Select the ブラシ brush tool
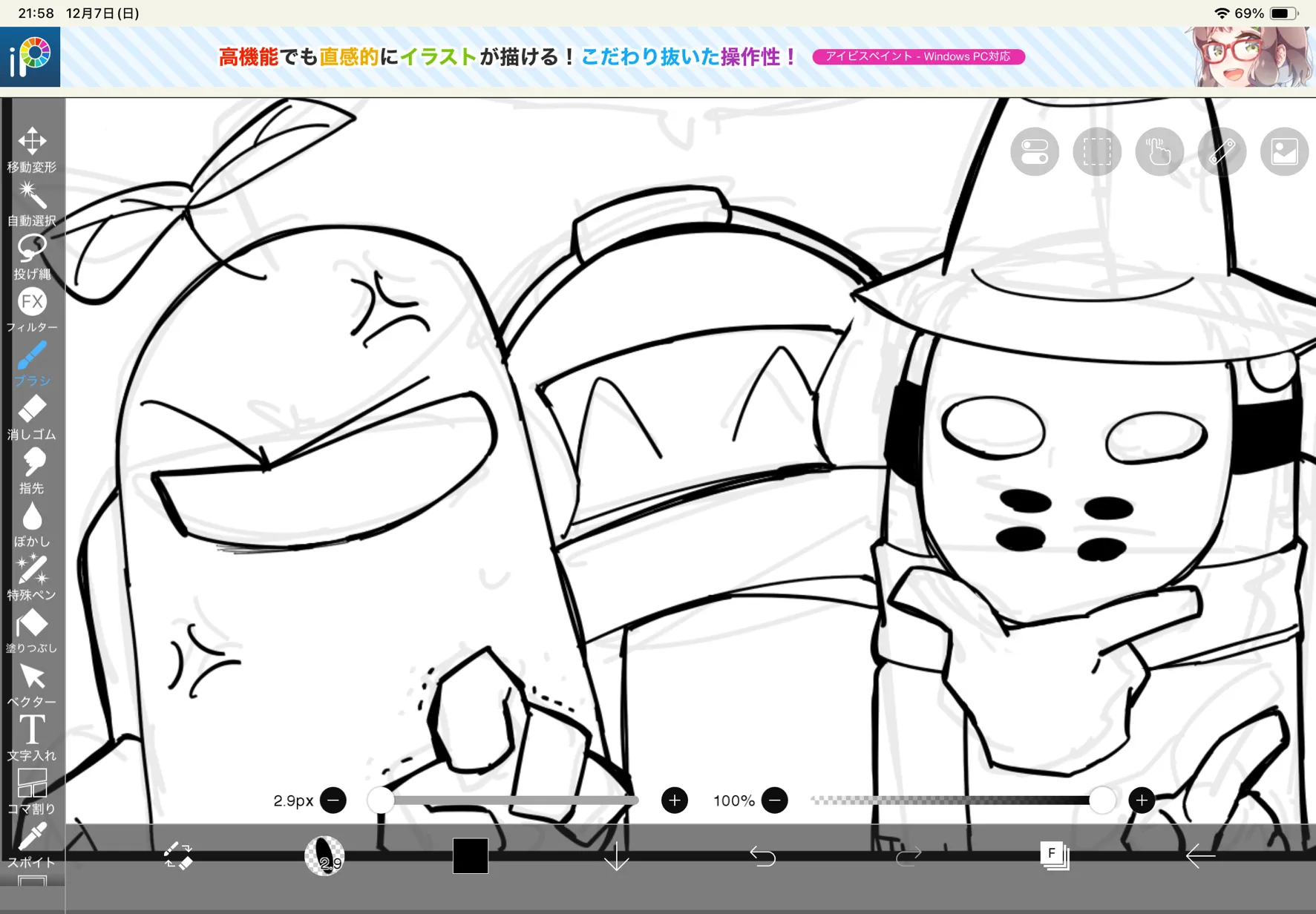 pos(32,364)
